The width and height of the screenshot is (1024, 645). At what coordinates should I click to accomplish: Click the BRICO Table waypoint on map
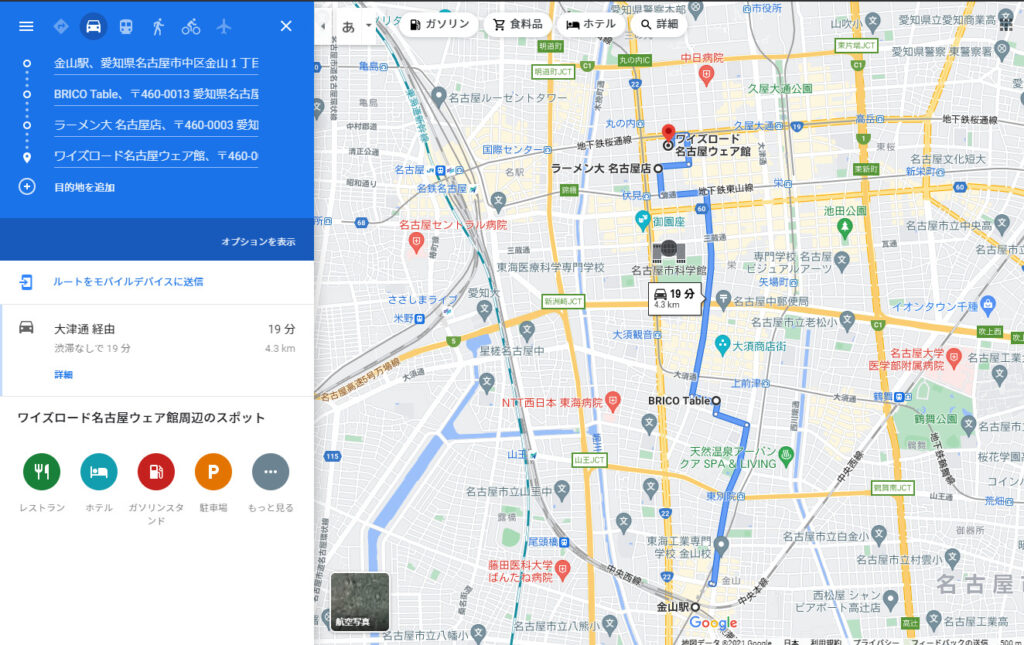(716, 401)
